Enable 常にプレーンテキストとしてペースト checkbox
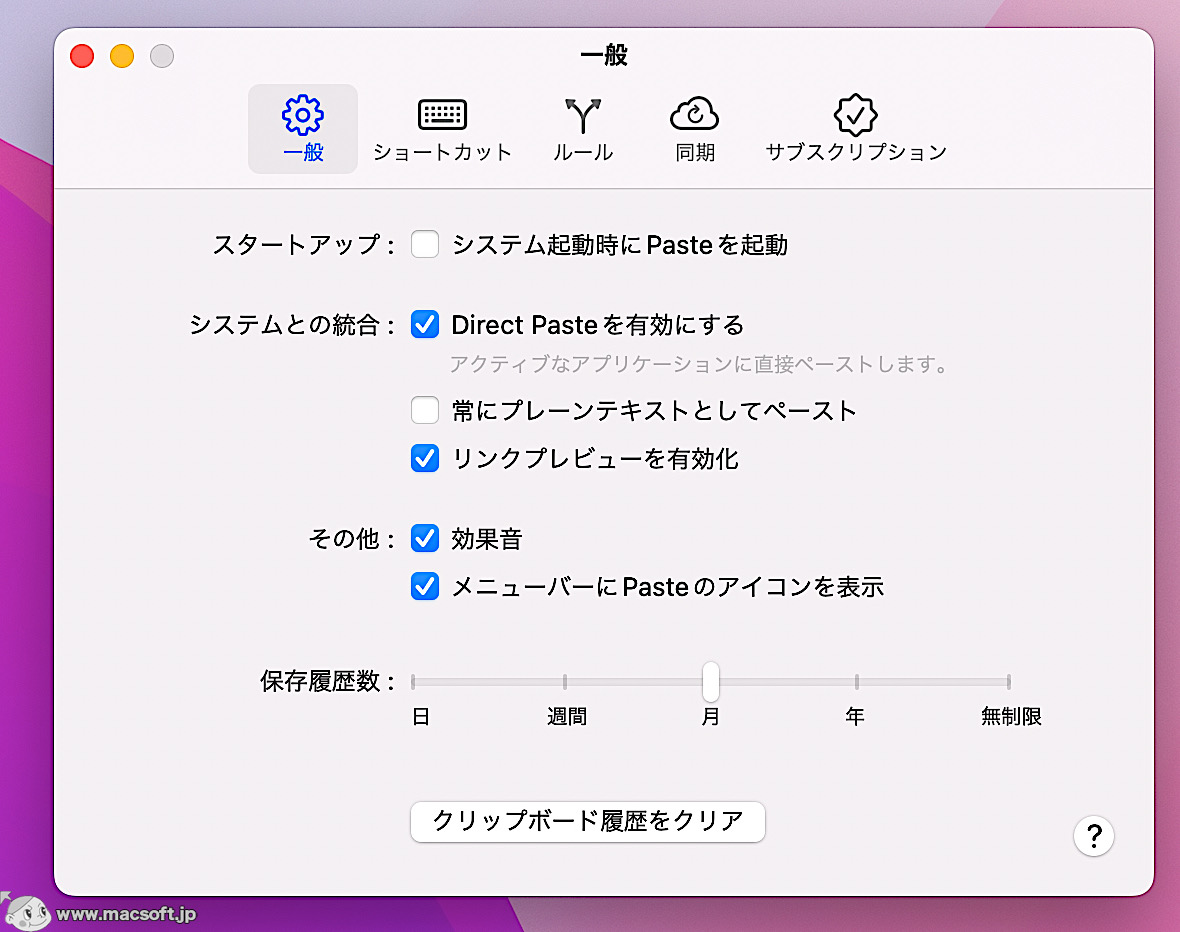Image resolution: width=1180 pixels, height=932 pixels. click(x=425, y=410)
